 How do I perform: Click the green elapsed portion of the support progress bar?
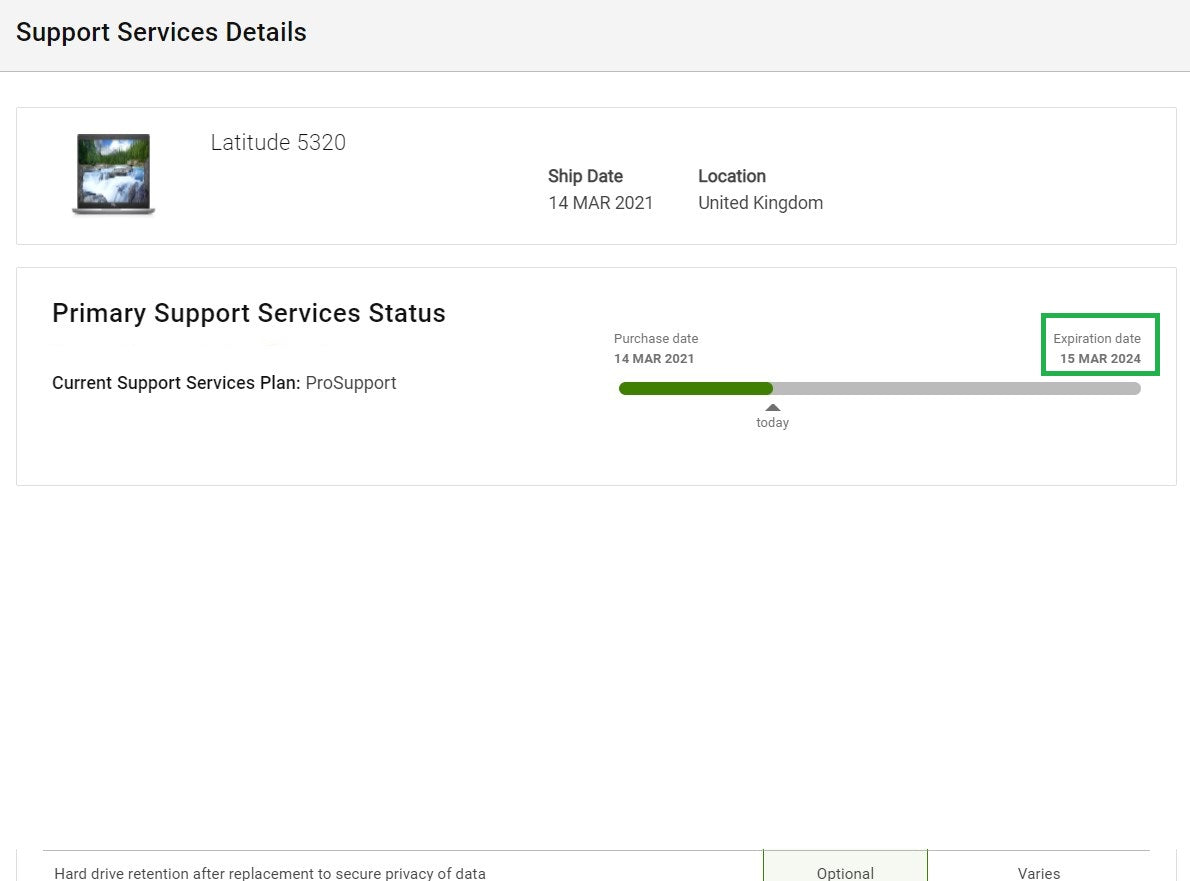click(696, 389)
